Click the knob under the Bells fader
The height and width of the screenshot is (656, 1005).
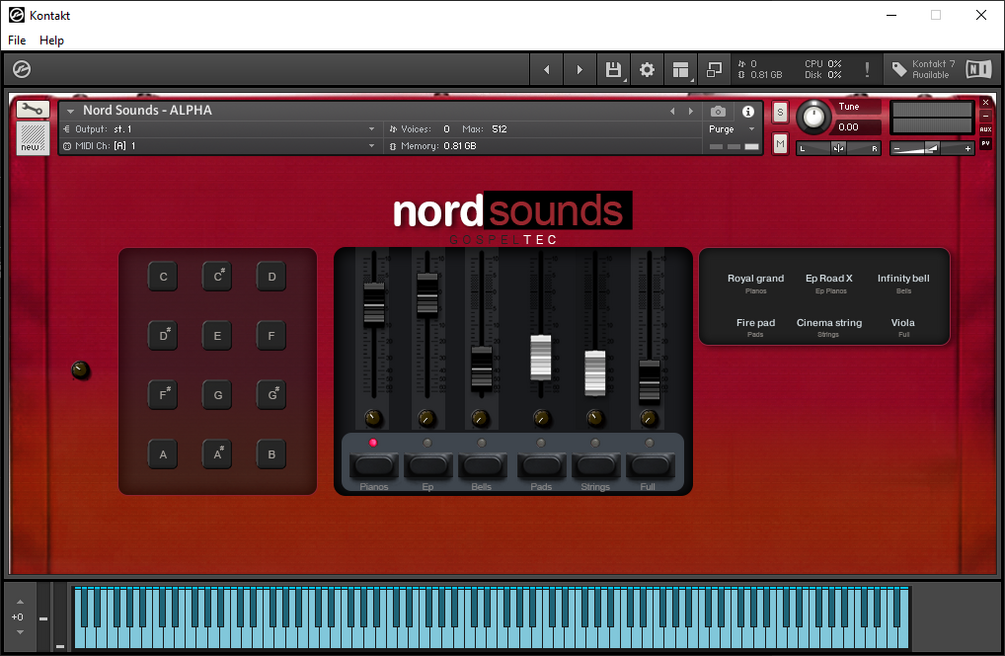(x=480, y=419)
